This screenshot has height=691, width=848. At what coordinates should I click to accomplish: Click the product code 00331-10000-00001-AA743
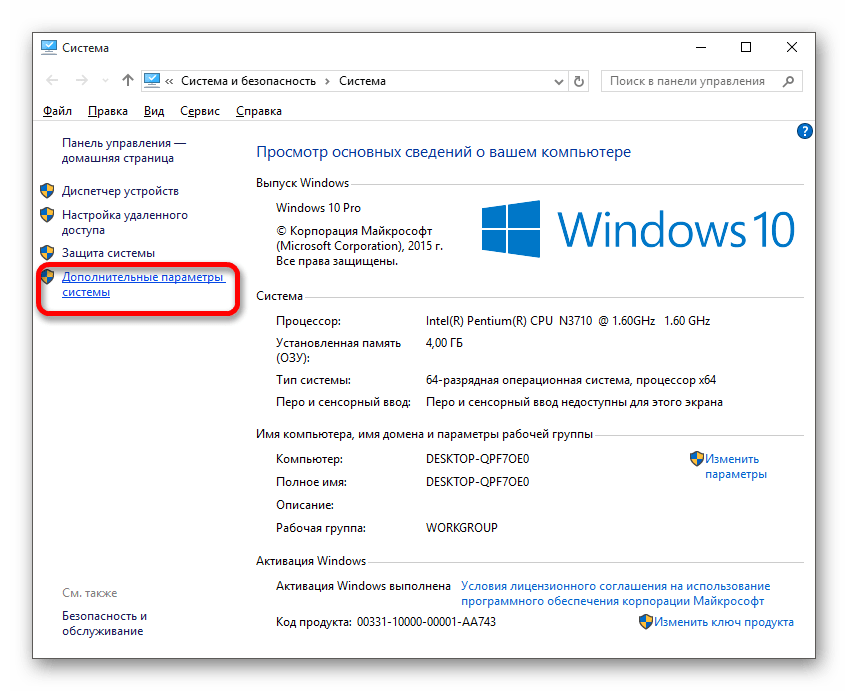point(426,622)
